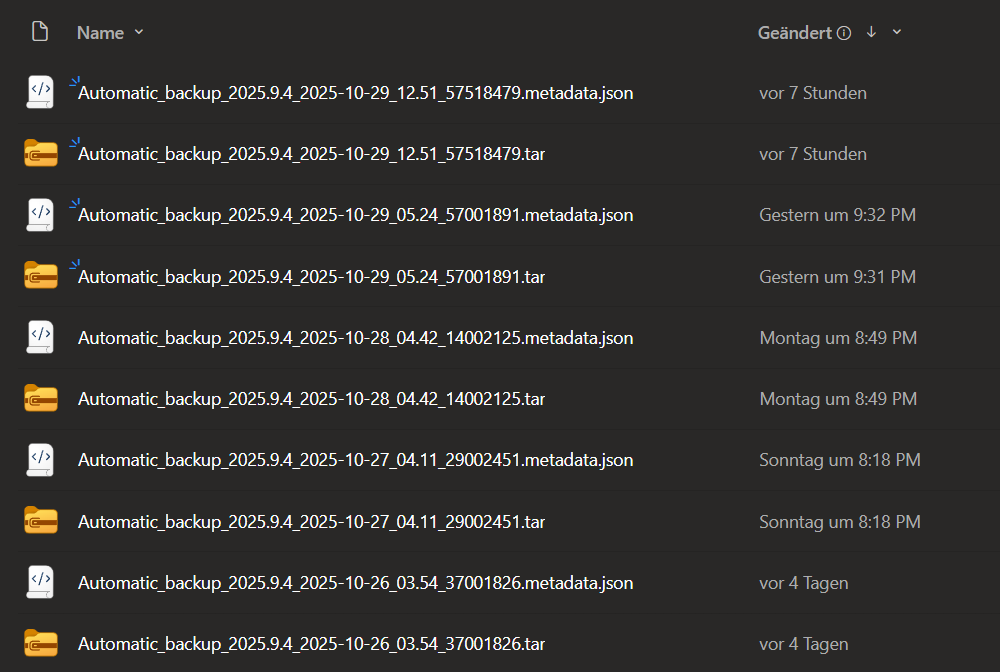This screenshot has height=672, width=1000.
Task: Toggle sort direction arrow in Geändert column
Action: pyautogui.click(x=871, y=32)
